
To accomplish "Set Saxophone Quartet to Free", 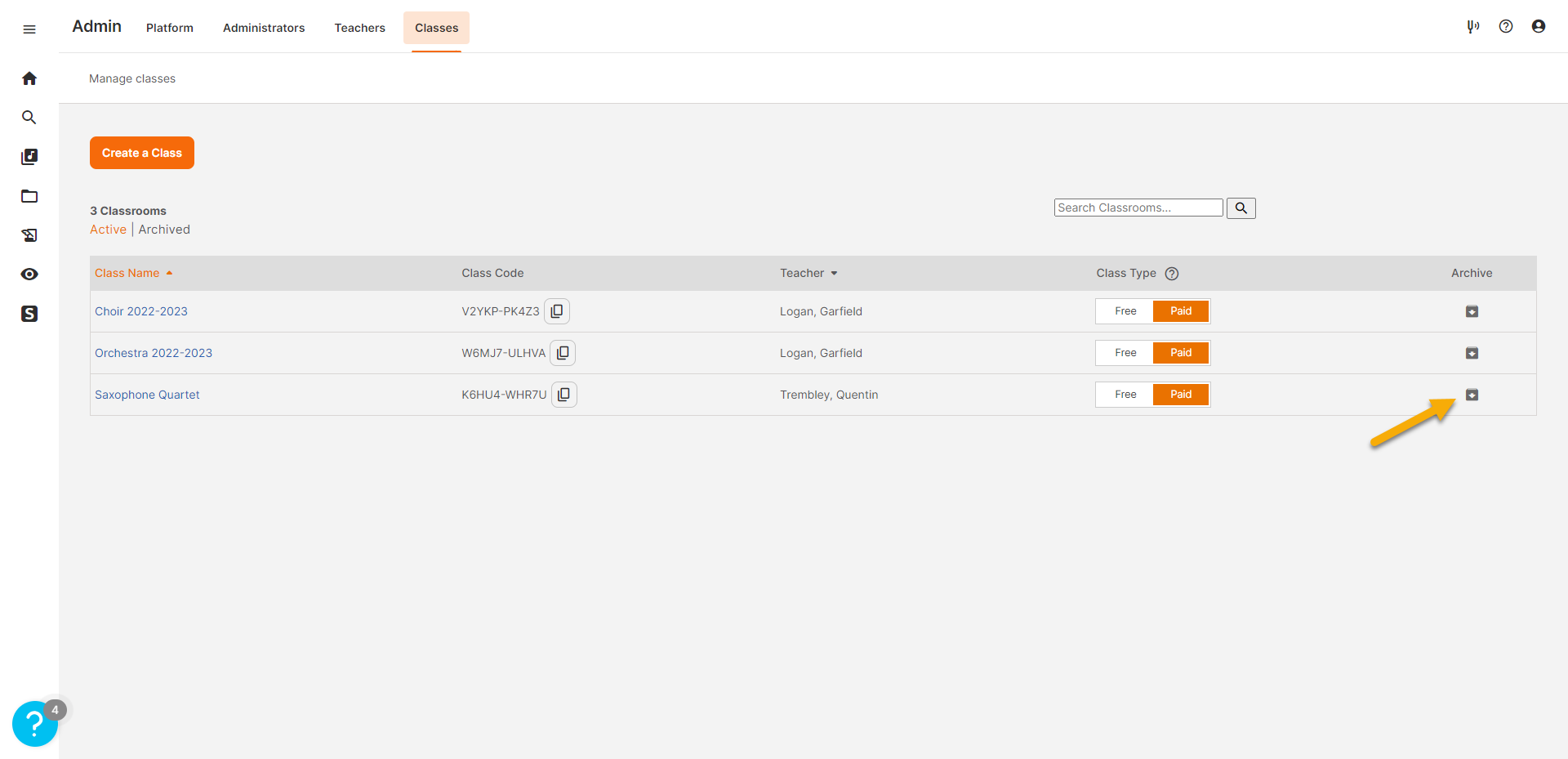I will pyautogui.click(x=1125, y=395).
